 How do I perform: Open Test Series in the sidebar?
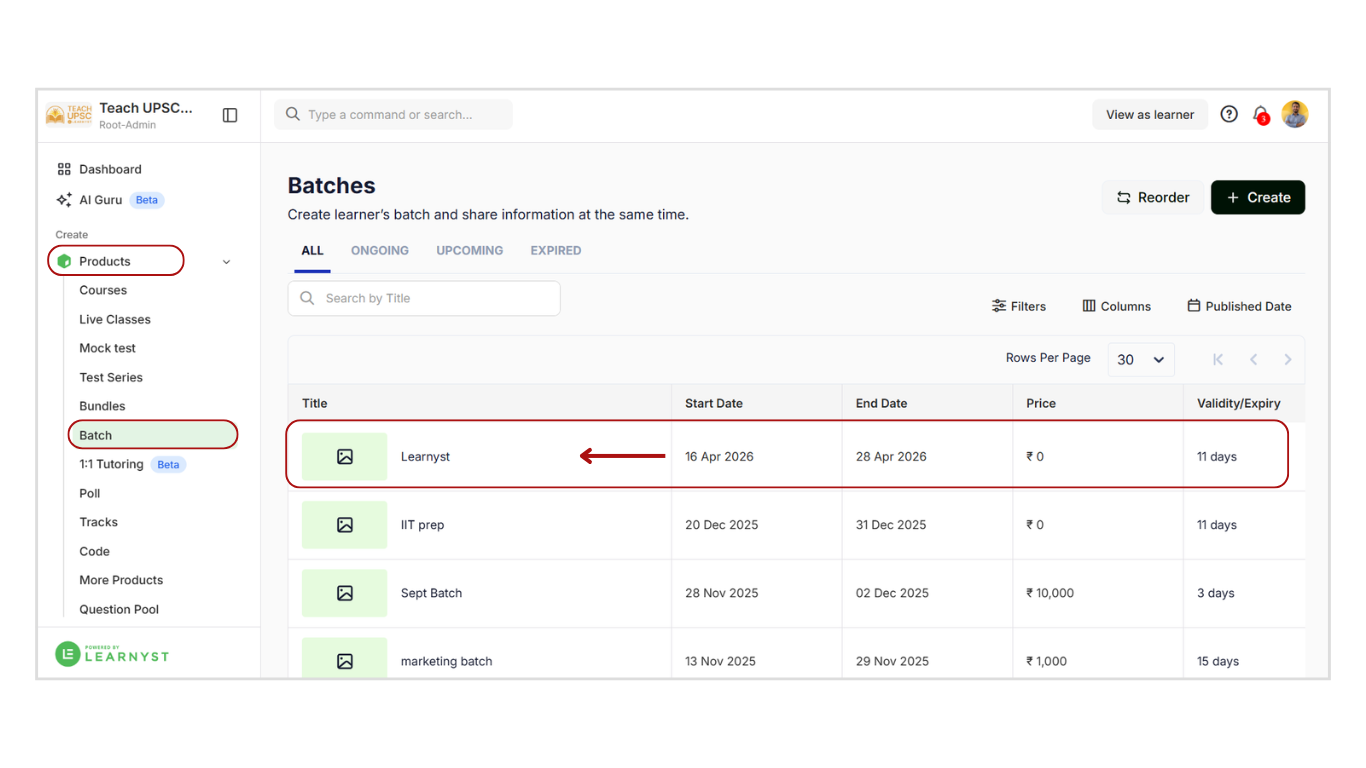tap(111, 378)
